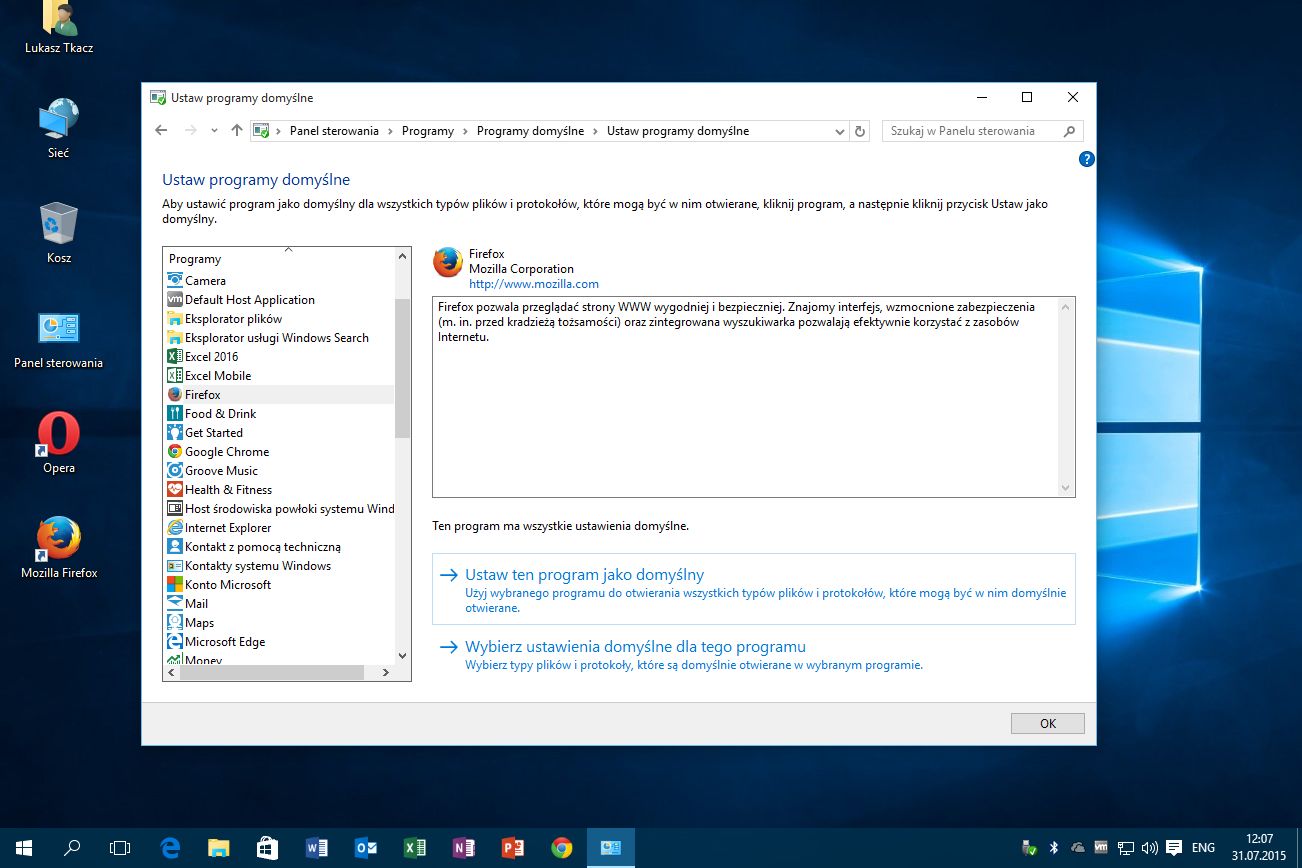The image size is (1302, 868).
Task: Launch Word from the taskbar
Action: pyautogui.click(x=317, y=848)
